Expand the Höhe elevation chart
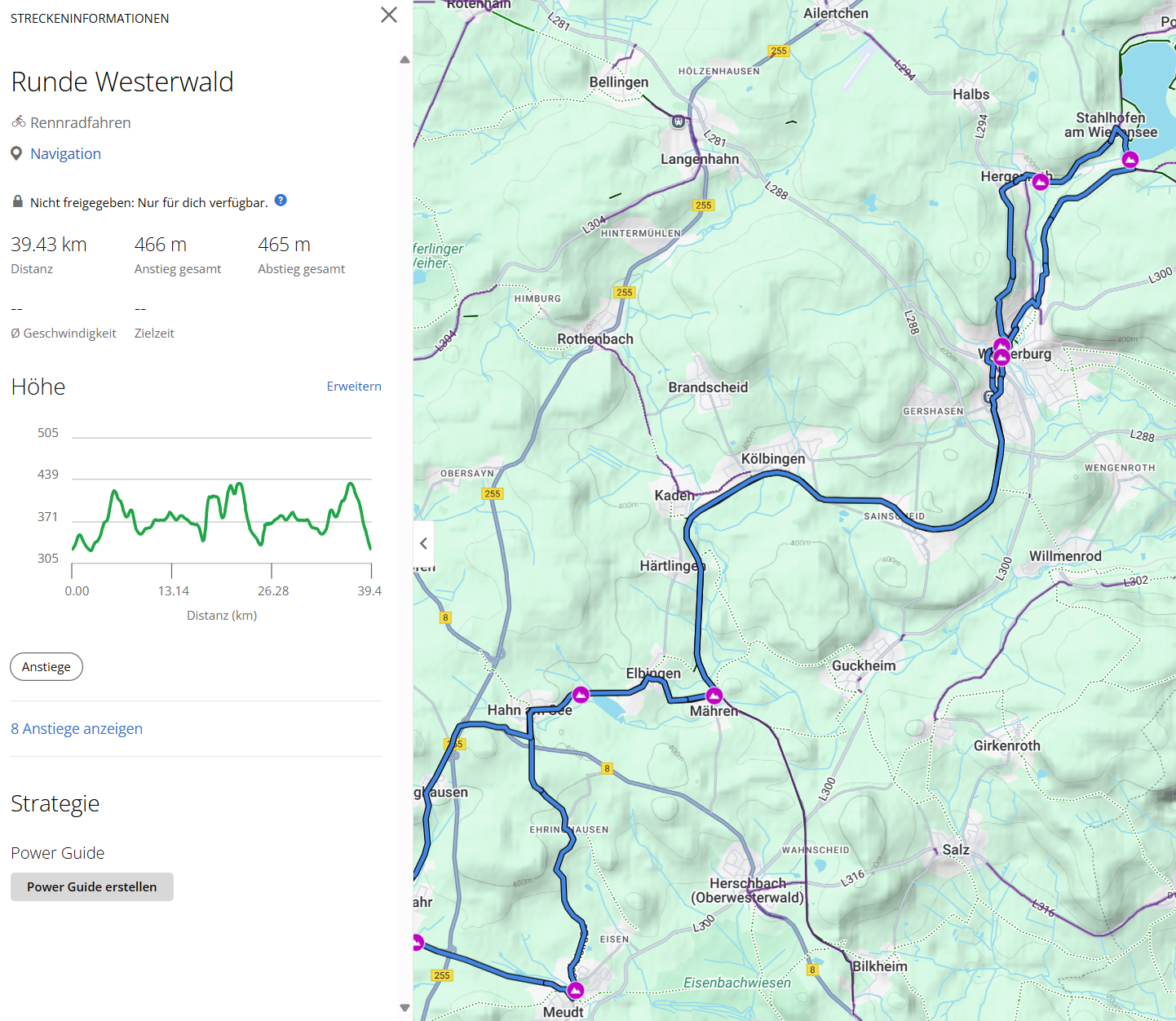Viewport: 1176px width, 1021px height. (354, 387)
